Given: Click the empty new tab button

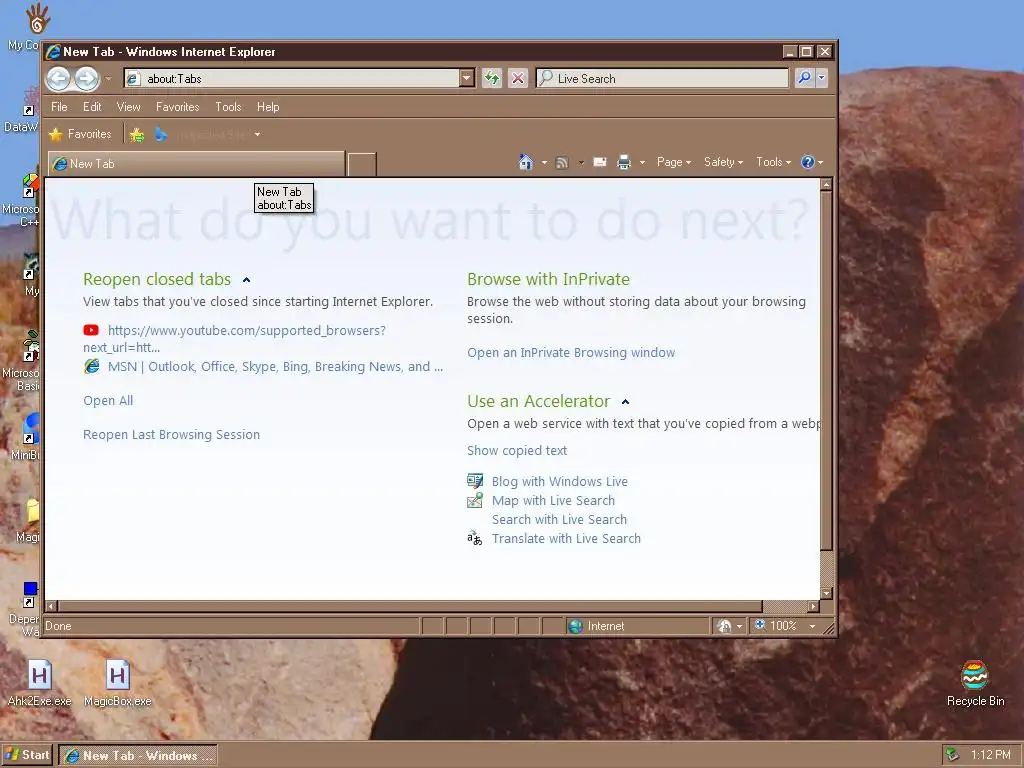Looking at the screenshot, I should (x=362, y=165).
